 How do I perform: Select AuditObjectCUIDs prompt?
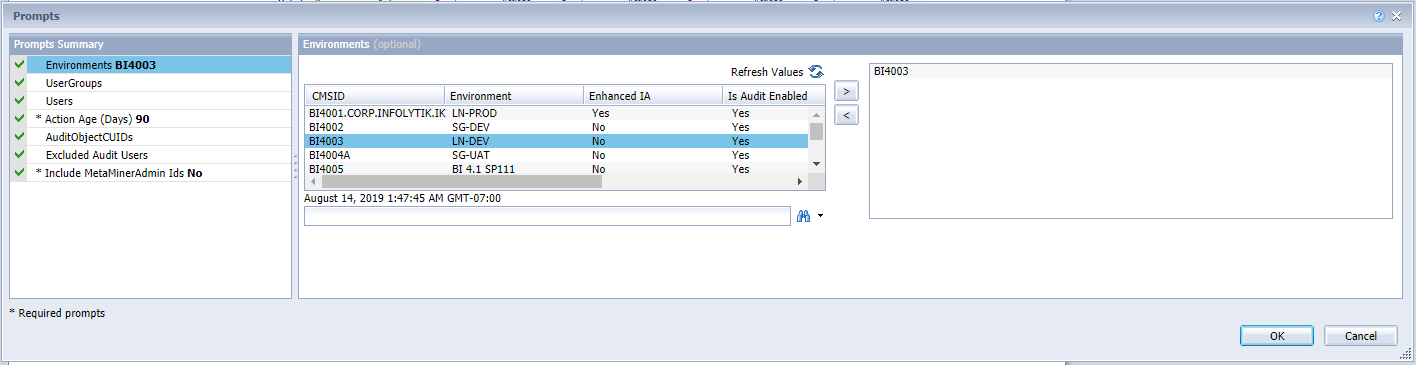tap(151, 137)
